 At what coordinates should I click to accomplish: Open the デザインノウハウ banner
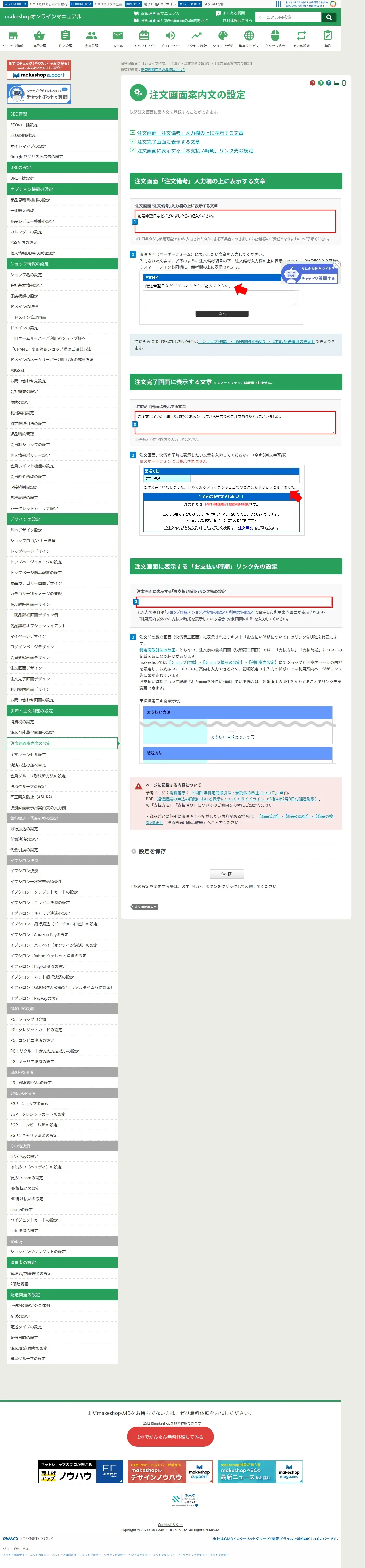pos(170,1472)
